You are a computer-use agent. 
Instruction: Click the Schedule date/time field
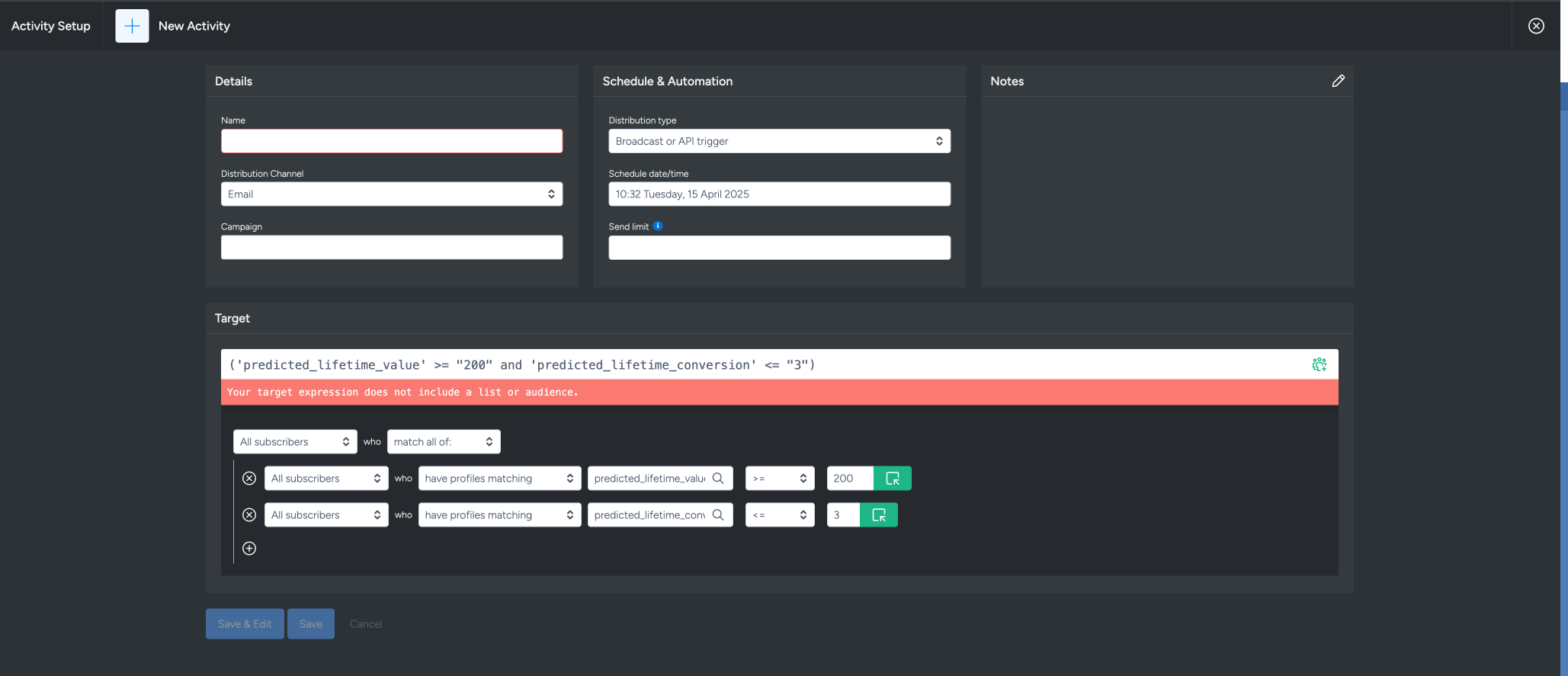pos(778,194)
